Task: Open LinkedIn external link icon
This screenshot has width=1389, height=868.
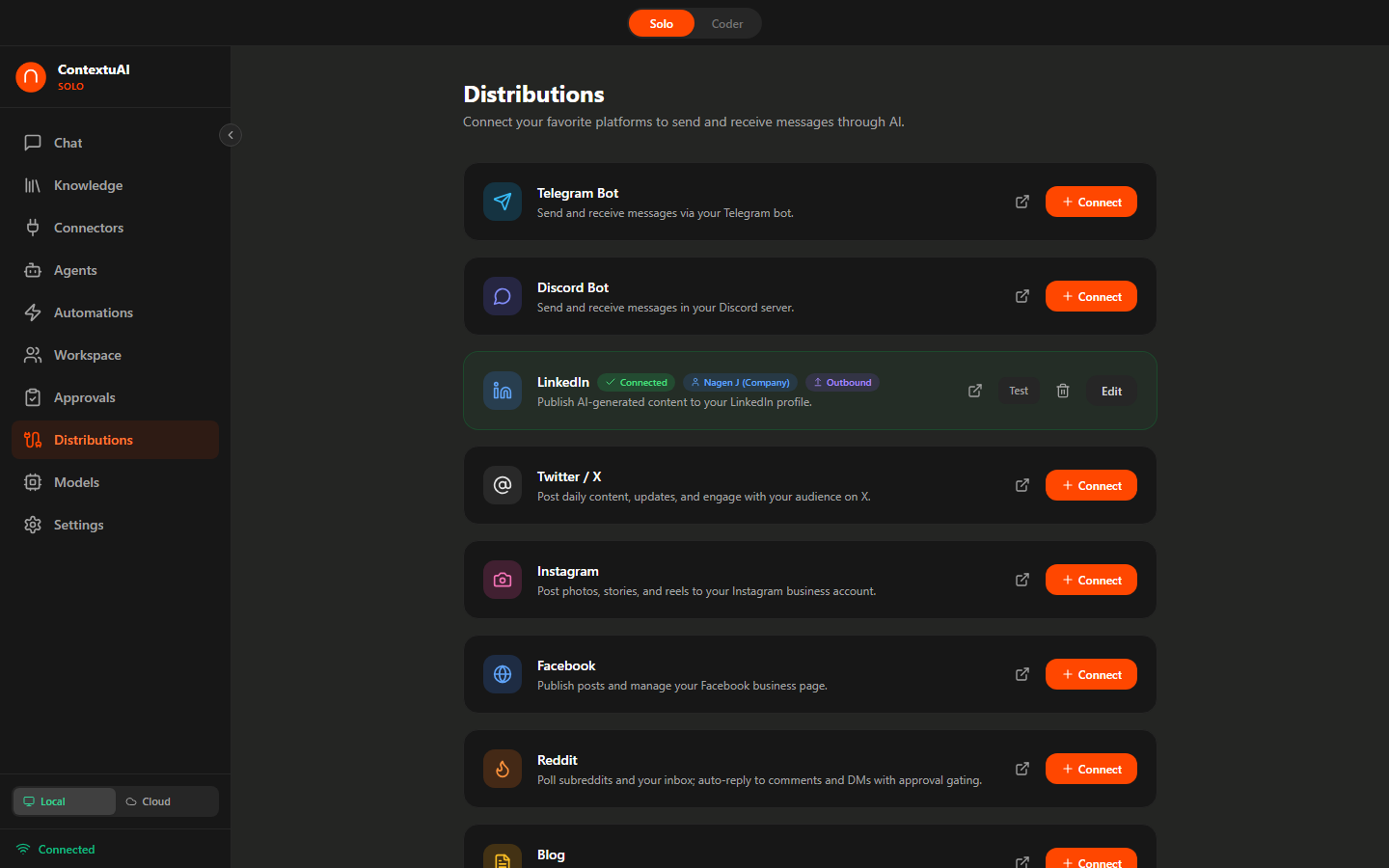Action: click(975, 391)
